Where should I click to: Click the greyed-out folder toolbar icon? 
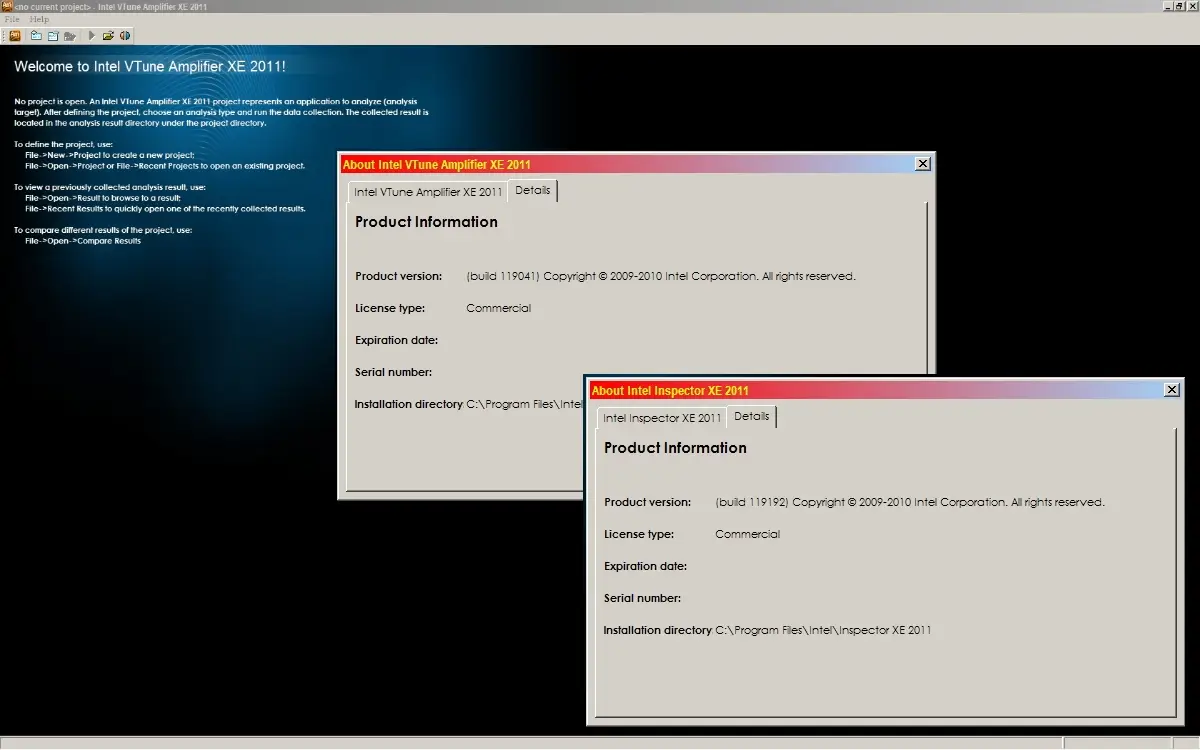tap(70, 36)
